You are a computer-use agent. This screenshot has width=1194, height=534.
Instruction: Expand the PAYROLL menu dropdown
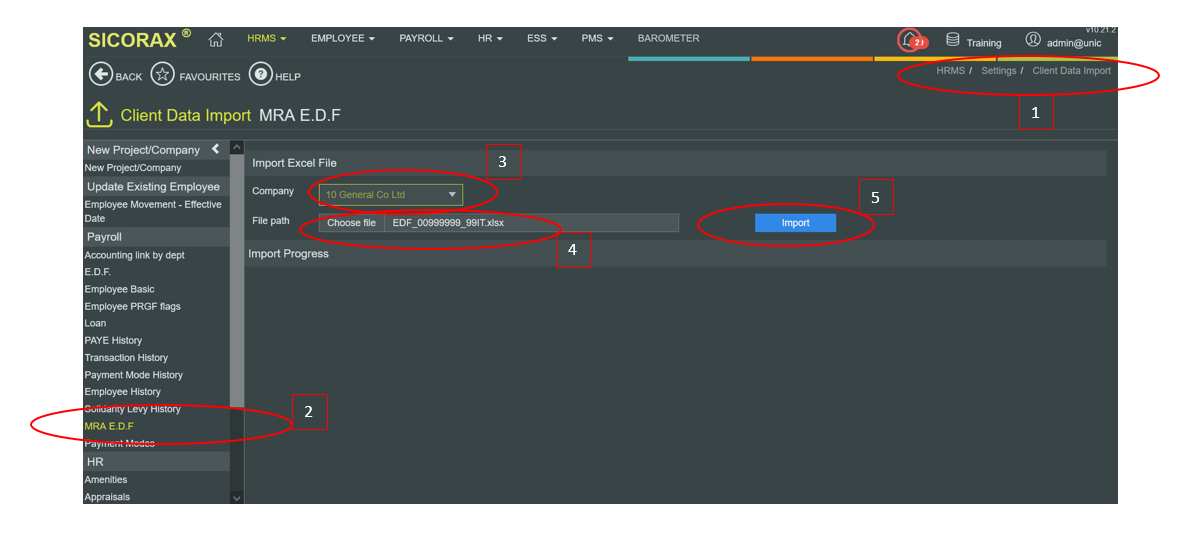point(426,39)
